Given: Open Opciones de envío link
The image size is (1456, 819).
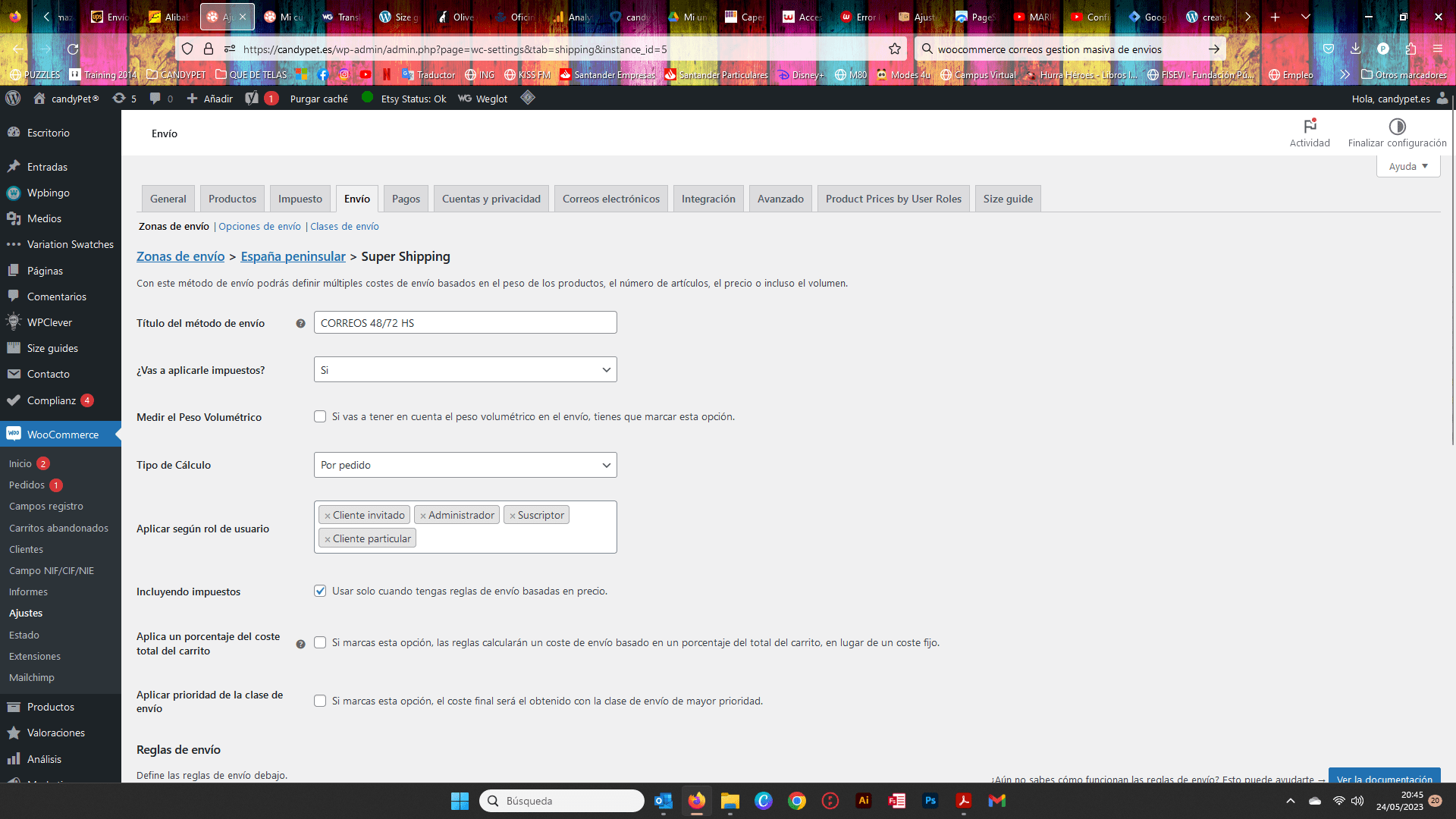Looking at the screenshot, I should tap(259, 226).
